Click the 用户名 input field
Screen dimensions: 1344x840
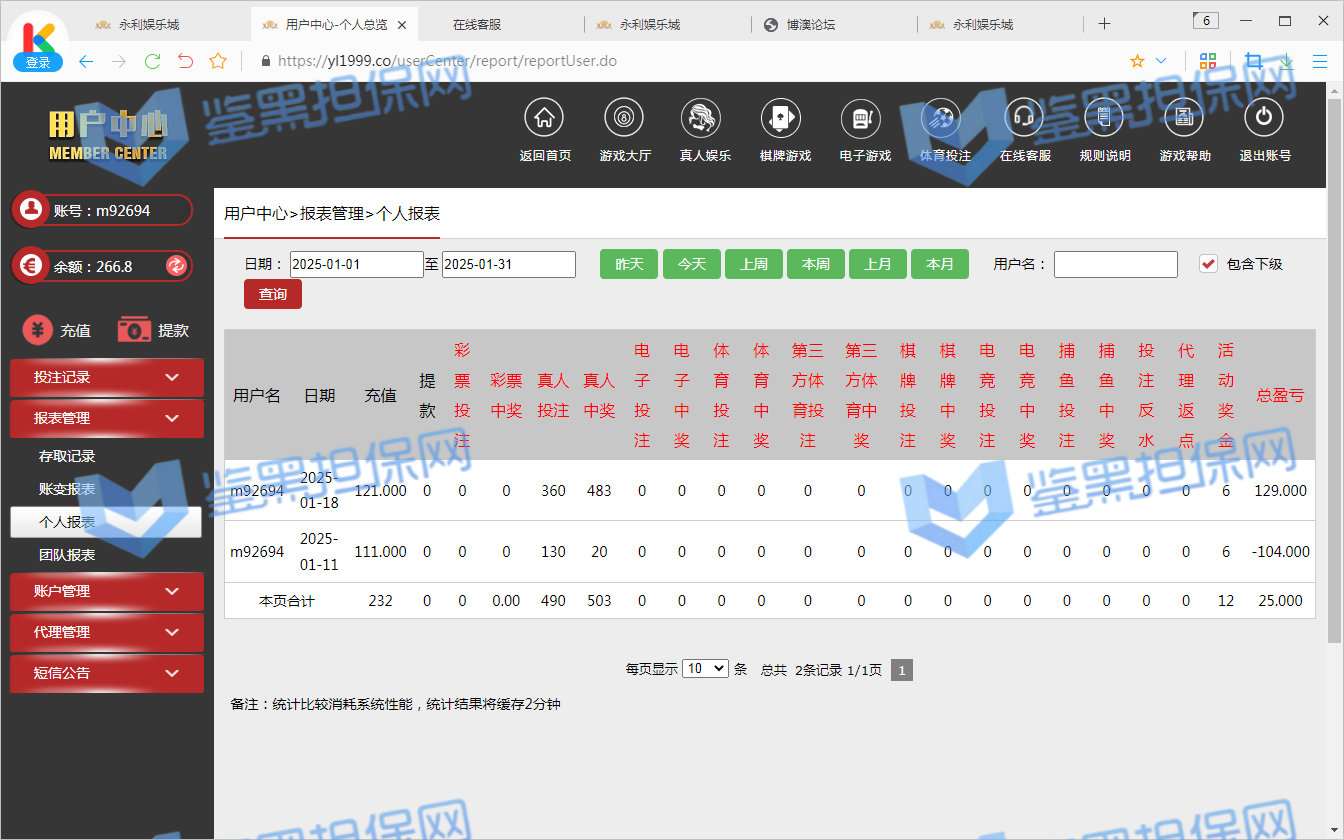[x=1115, y=264]
